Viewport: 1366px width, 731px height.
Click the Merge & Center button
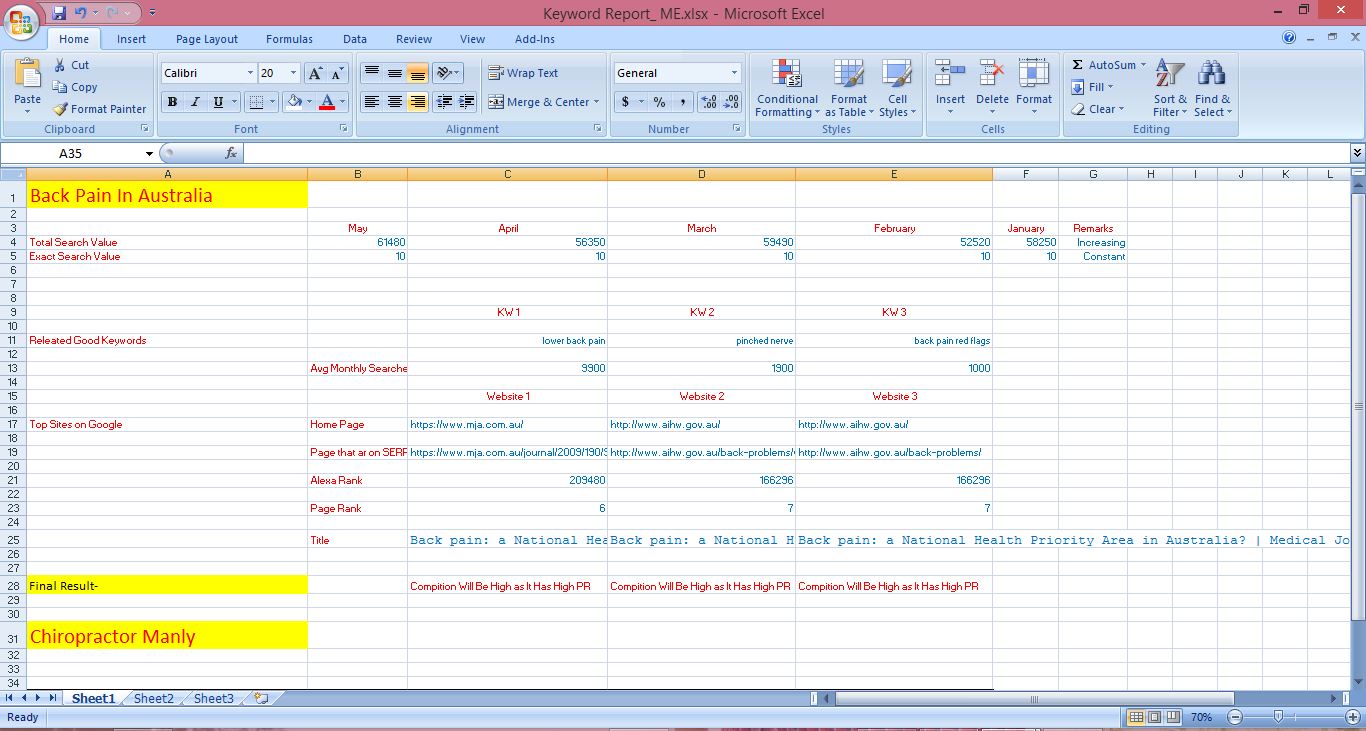click(539, 102)
